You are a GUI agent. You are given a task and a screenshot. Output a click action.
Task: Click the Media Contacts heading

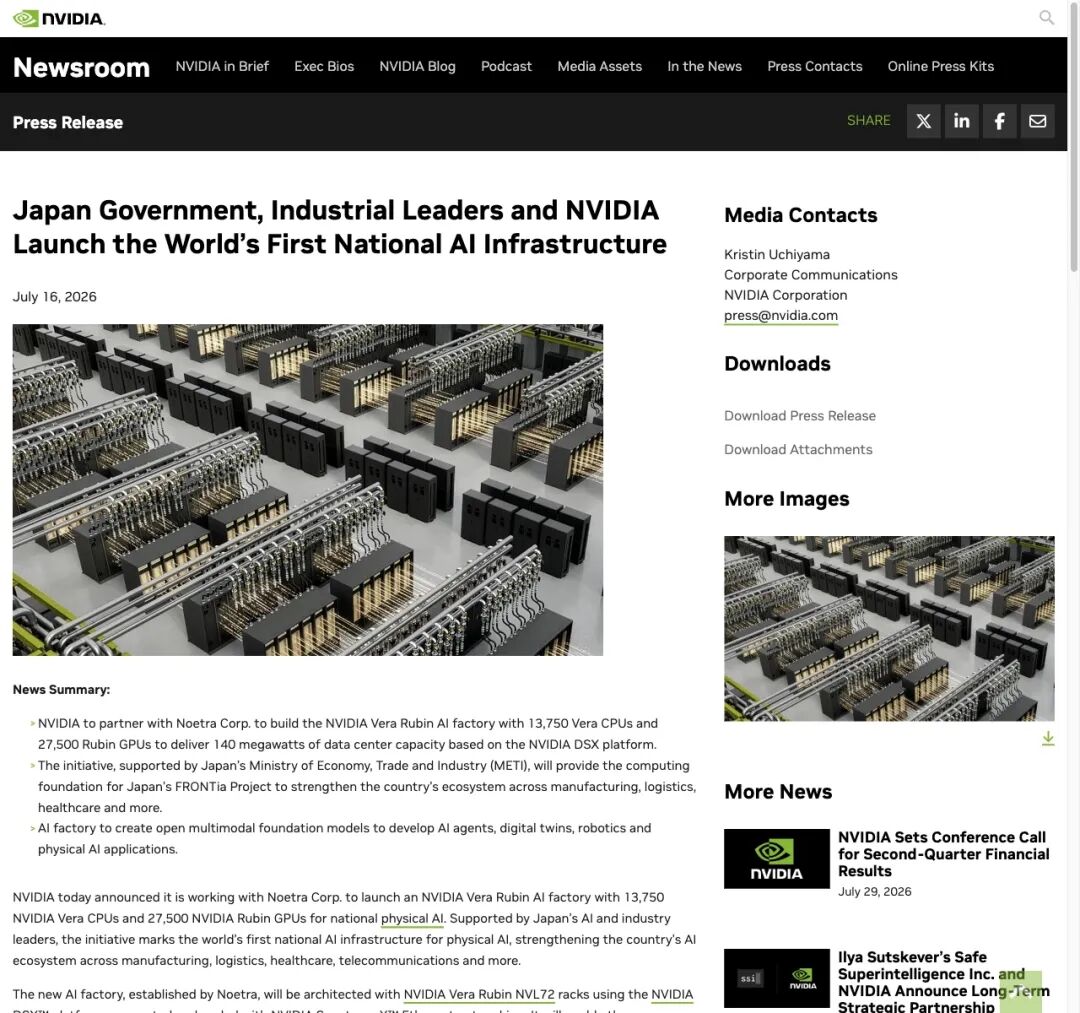click(800, 215)
